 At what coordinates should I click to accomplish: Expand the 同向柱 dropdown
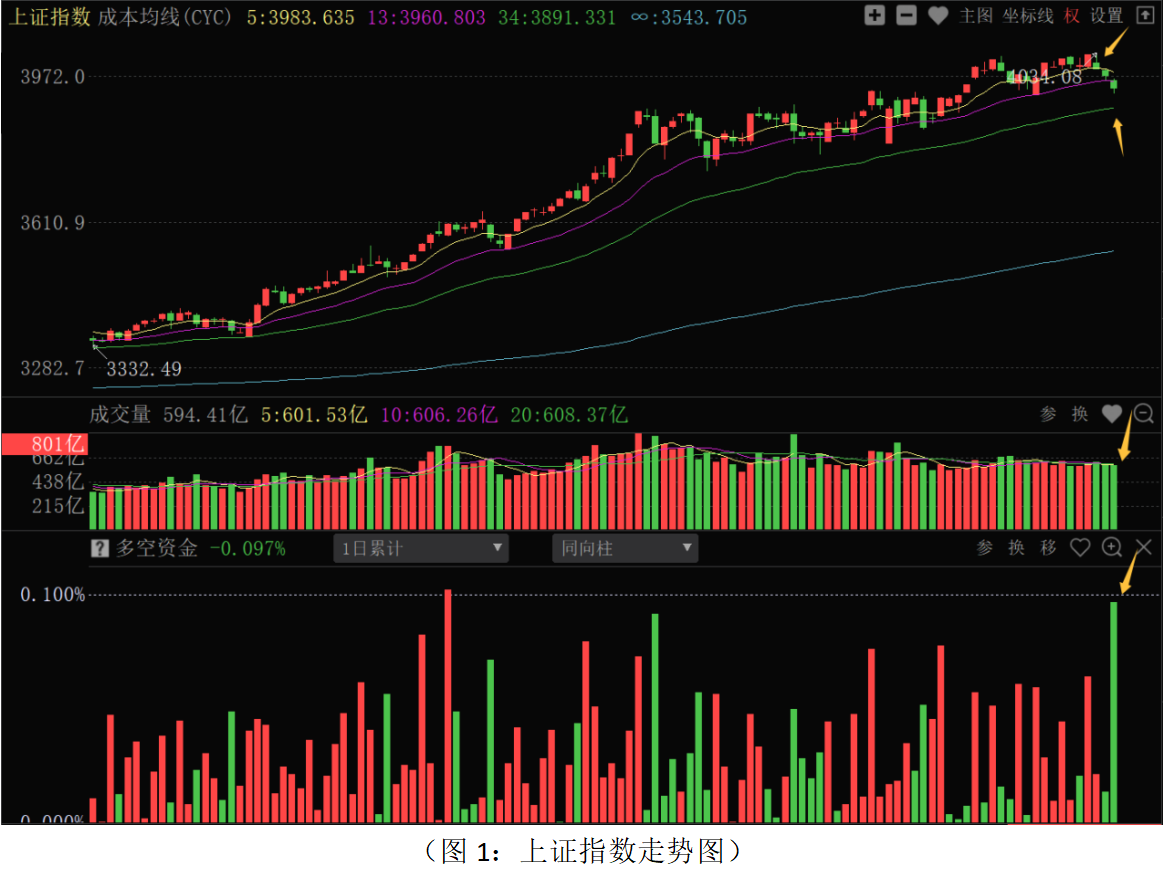625,548
